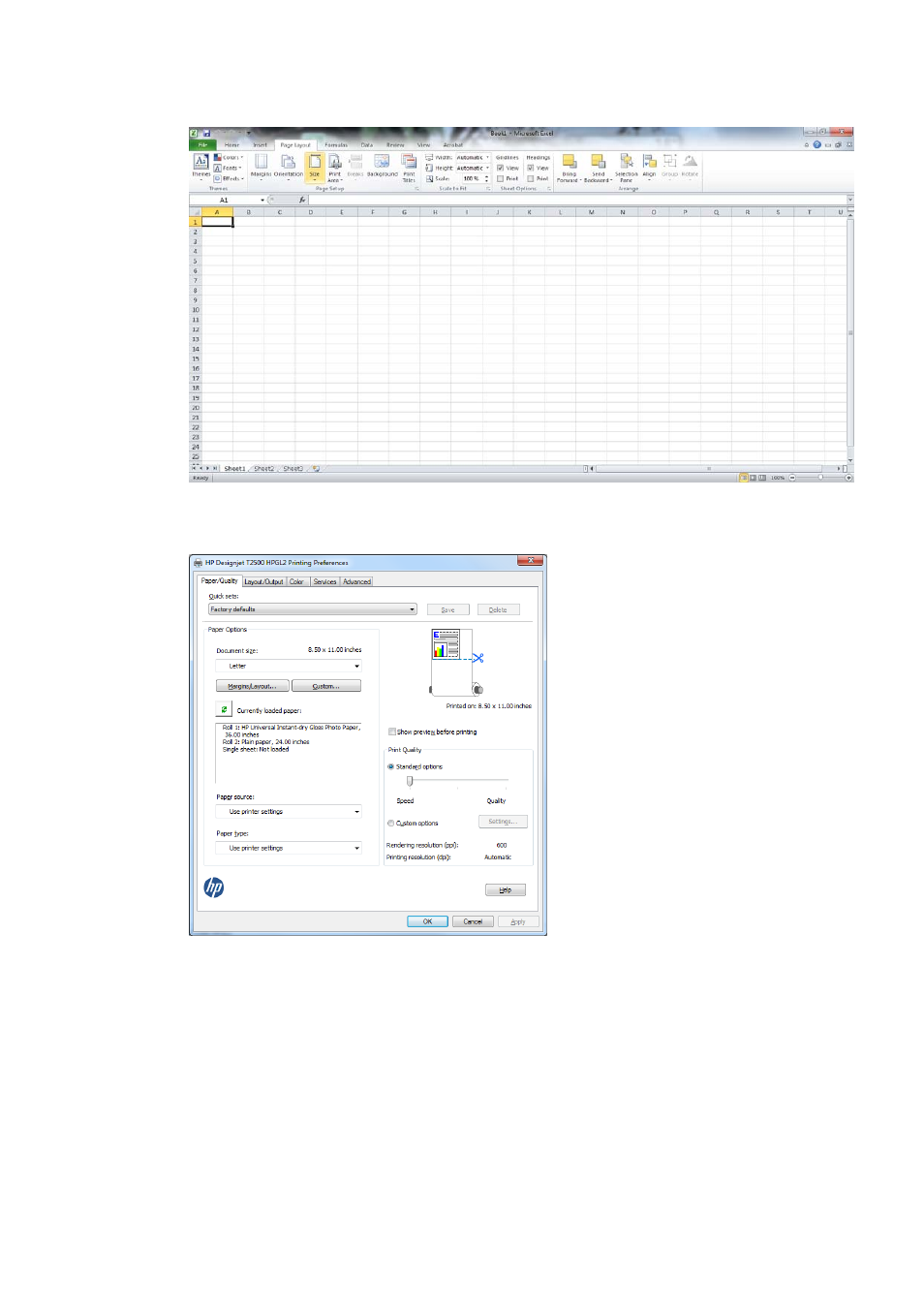This screenshot has width=924, height=1308.
Task: Click the Scale 100% input field
Action: tap(471, 178)
